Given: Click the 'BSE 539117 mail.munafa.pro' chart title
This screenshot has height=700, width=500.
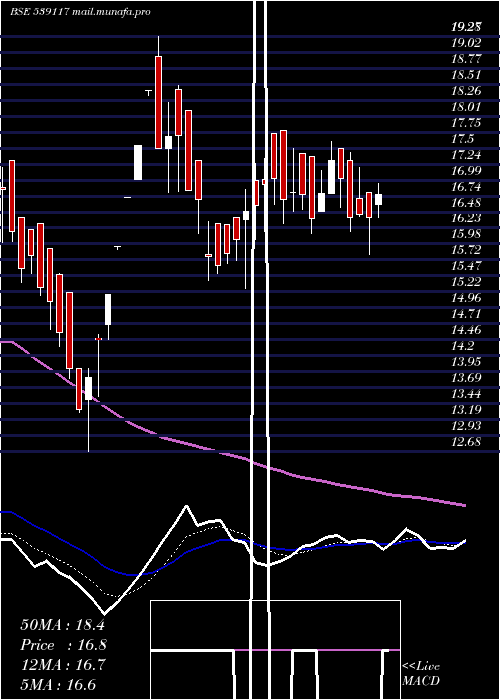Looking at the screenshot, I should tap(80, 12).
